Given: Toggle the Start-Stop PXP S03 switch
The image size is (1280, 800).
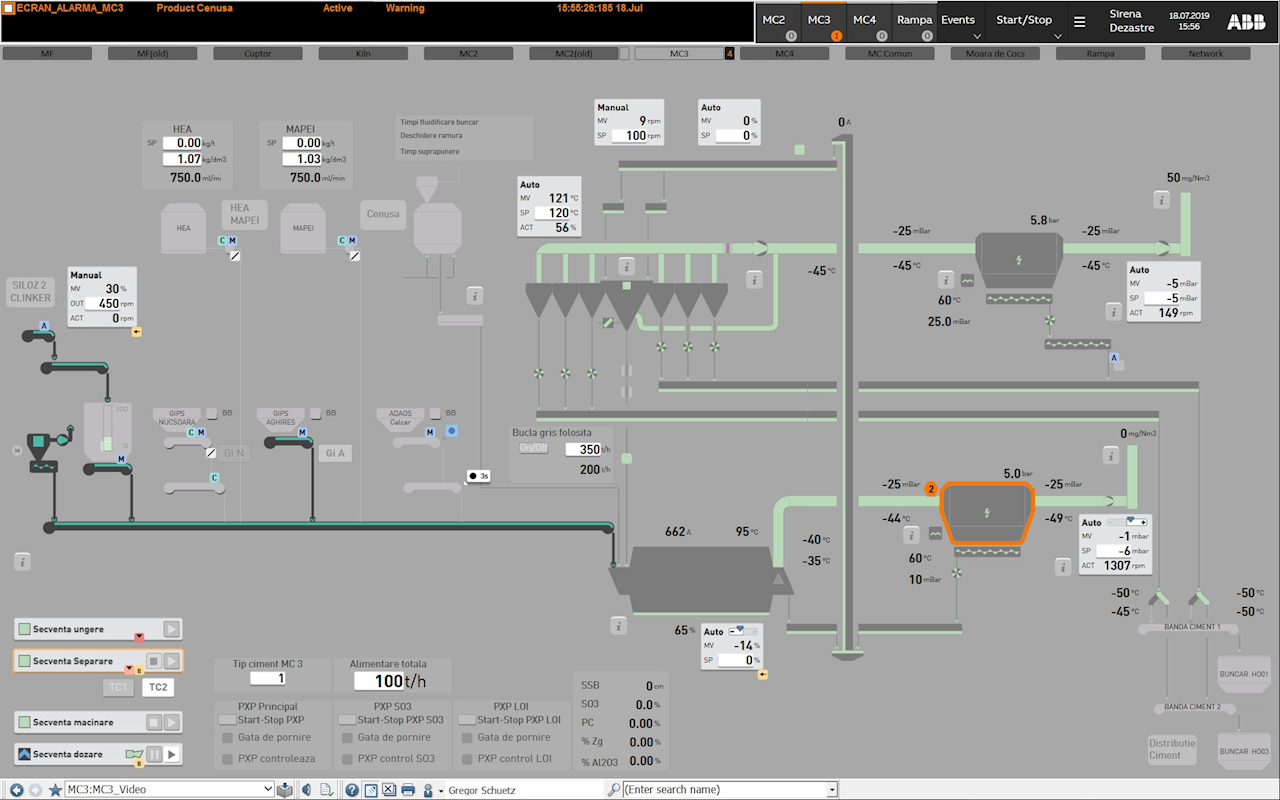Looking at the screenshot, I should coord(348,720).
